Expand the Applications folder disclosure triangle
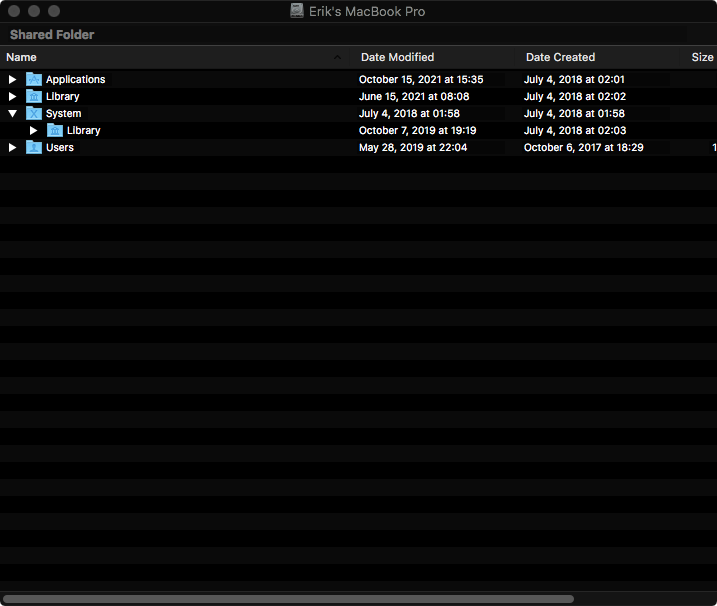Screen dimensions: 717x606 12,80
